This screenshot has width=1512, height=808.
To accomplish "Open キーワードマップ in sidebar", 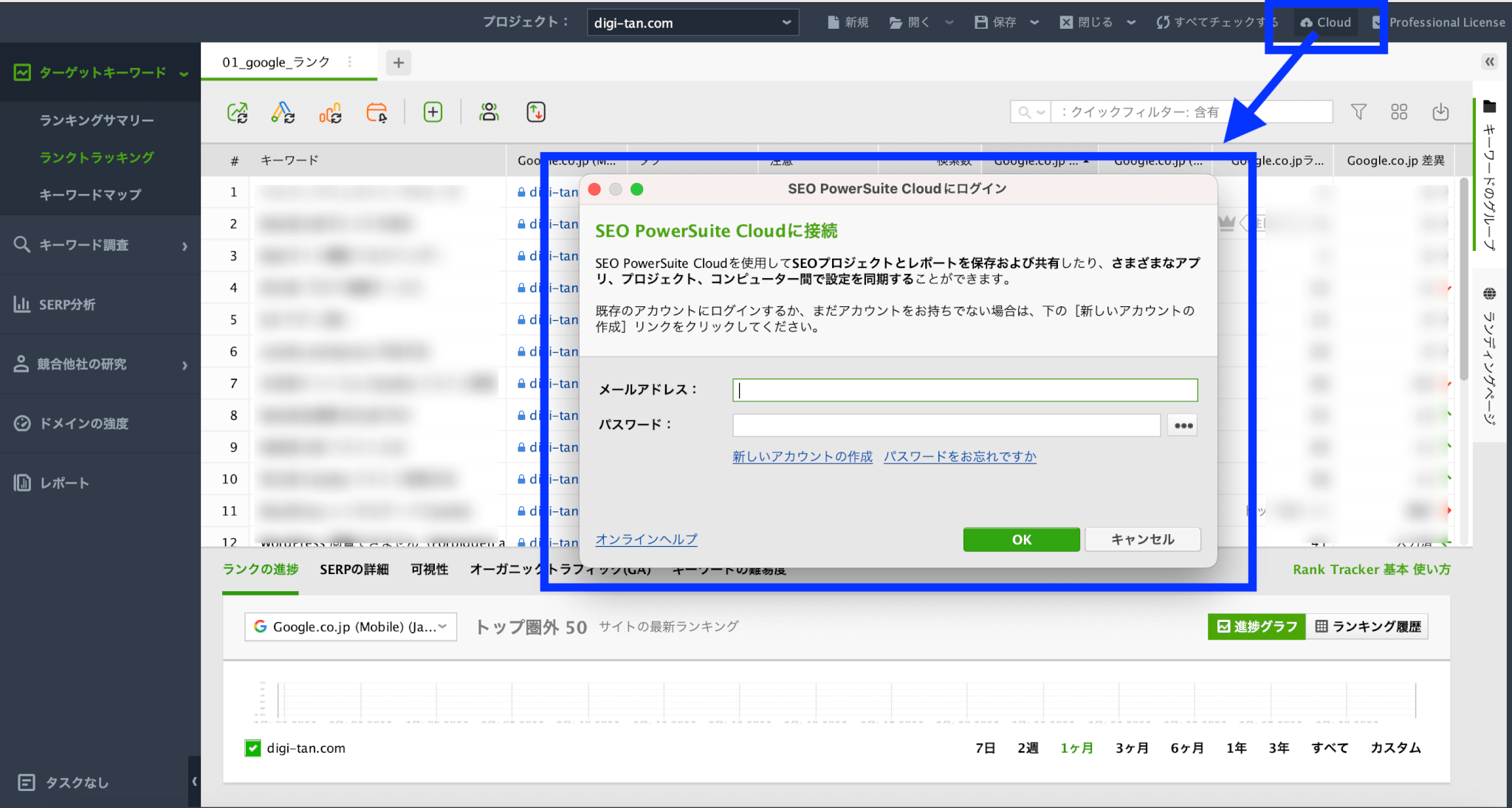I will pyautogui.click(x=90, y=195).
